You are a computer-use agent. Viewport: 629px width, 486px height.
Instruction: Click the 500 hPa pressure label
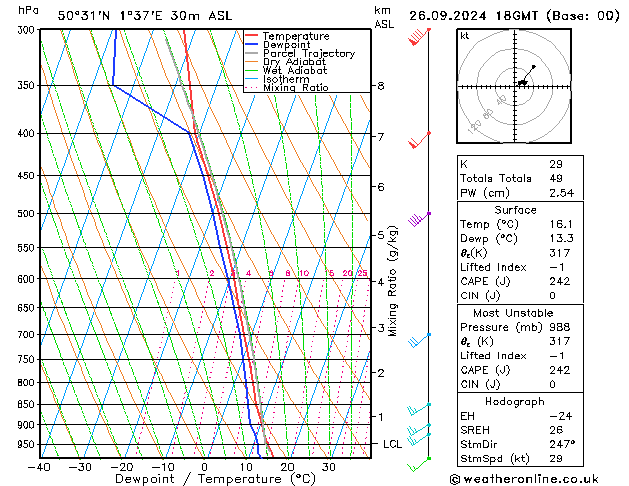(x=28, y=214)
